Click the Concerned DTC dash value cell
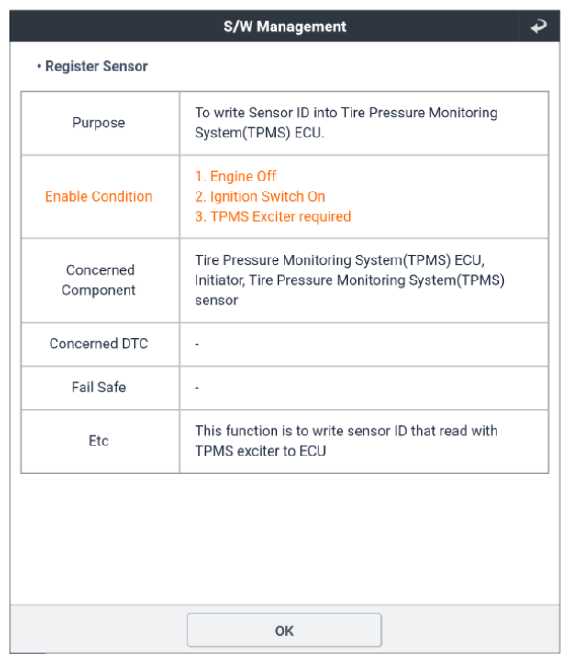 click(x=364, y=345)
